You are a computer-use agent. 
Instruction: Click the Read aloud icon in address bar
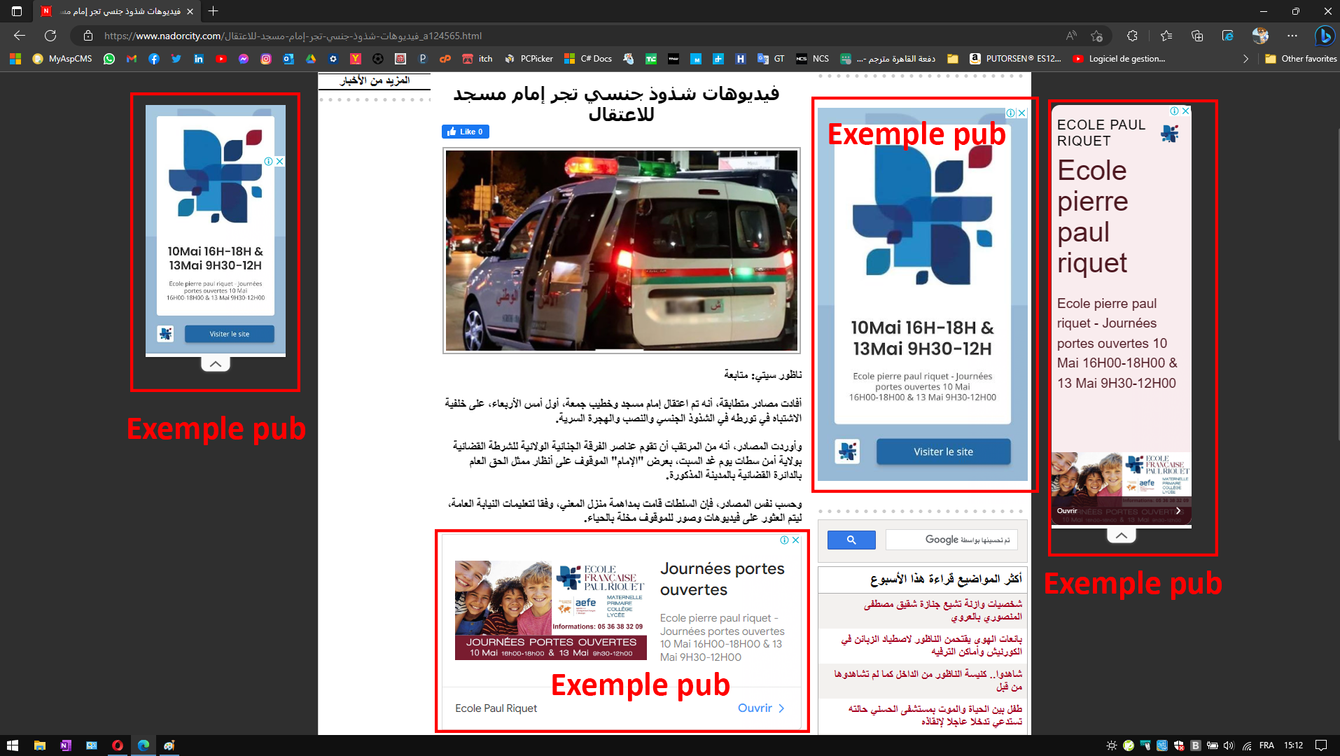(1071, 36)
